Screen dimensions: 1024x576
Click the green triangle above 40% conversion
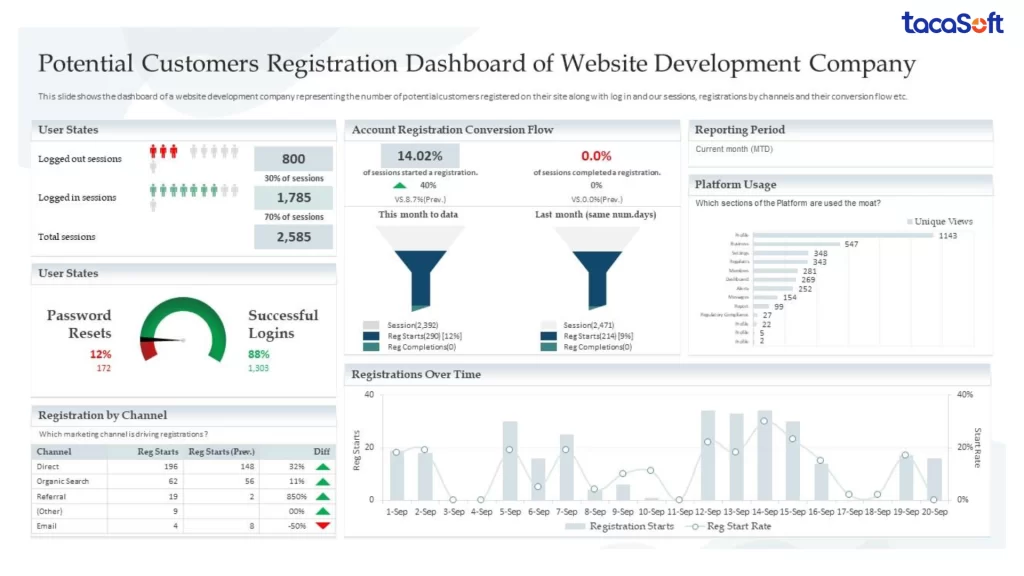400,185
